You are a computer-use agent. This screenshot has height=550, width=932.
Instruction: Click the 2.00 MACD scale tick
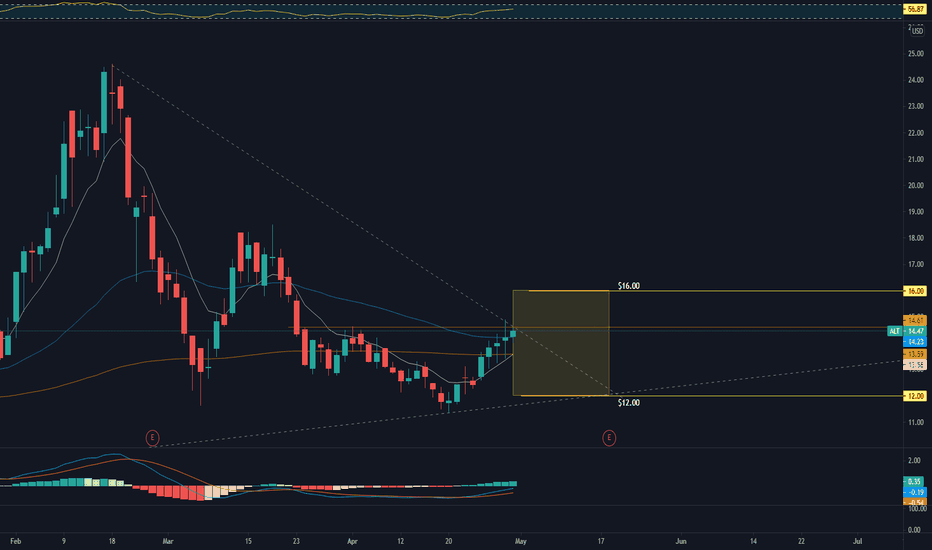coord(915,460)
